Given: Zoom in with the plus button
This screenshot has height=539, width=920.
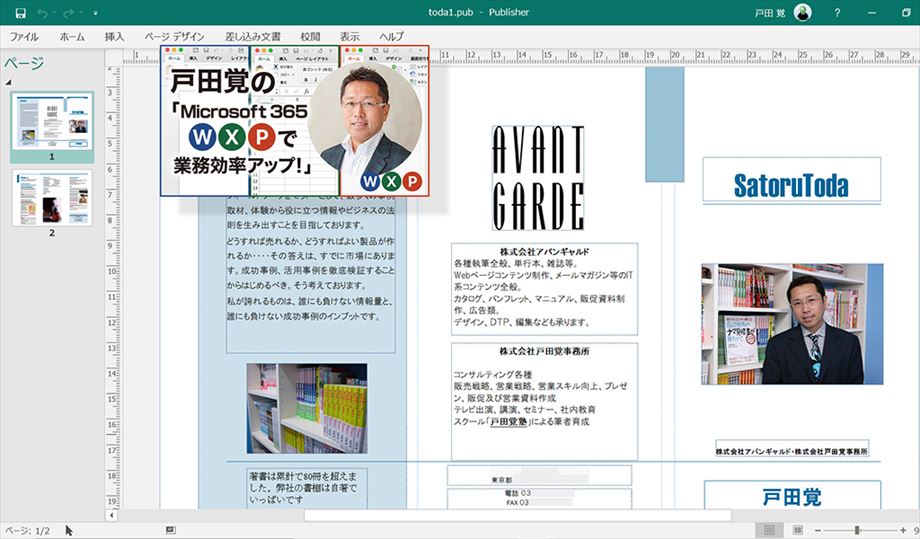Looking at the screenshot, I should (903, 530).
